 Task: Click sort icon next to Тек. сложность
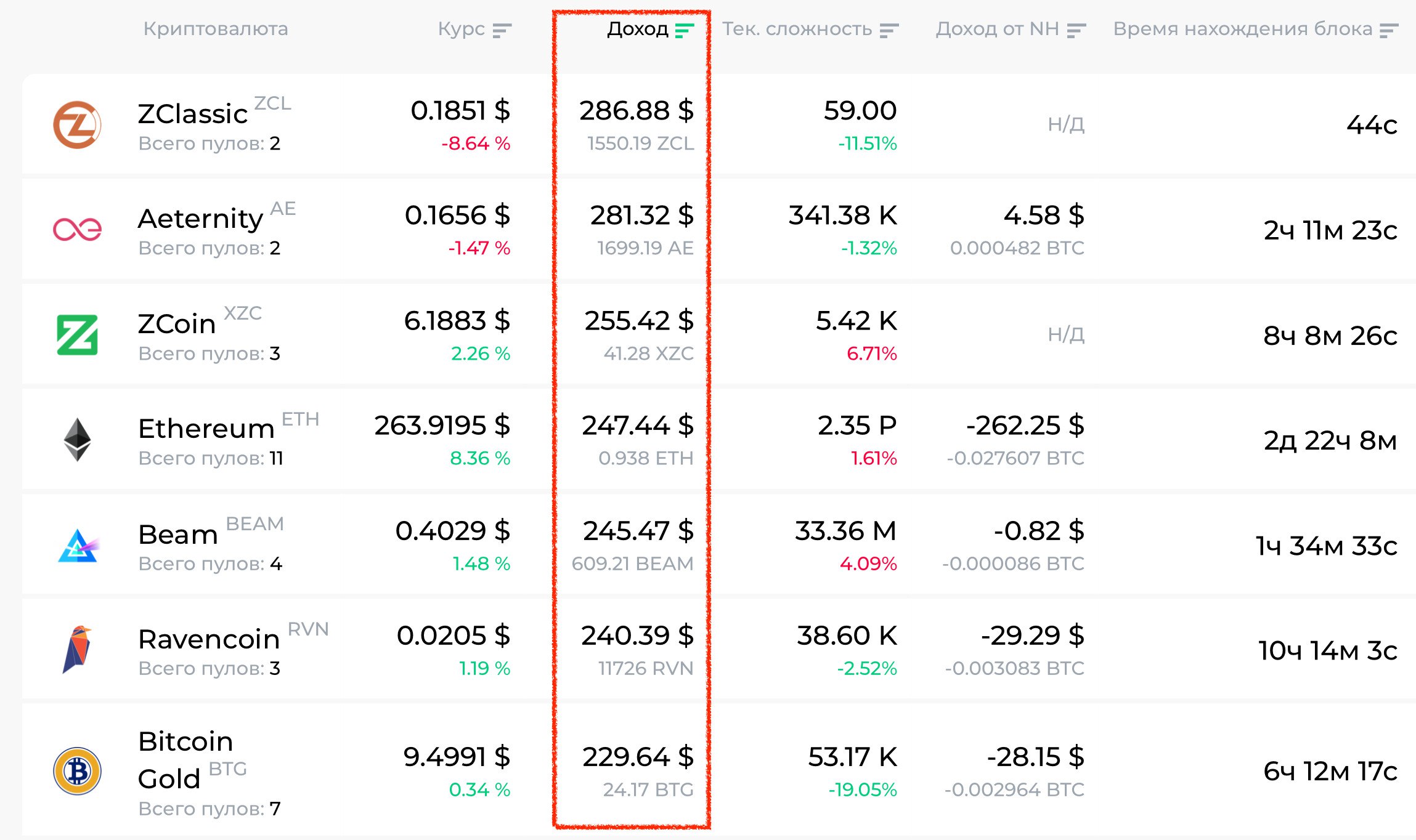click(889, 30)
